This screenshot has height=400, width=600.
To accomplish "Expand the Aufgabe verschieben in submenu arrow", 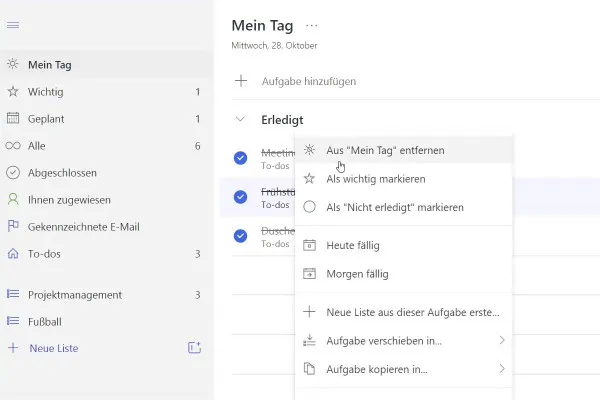I will (x=502, y=340).
